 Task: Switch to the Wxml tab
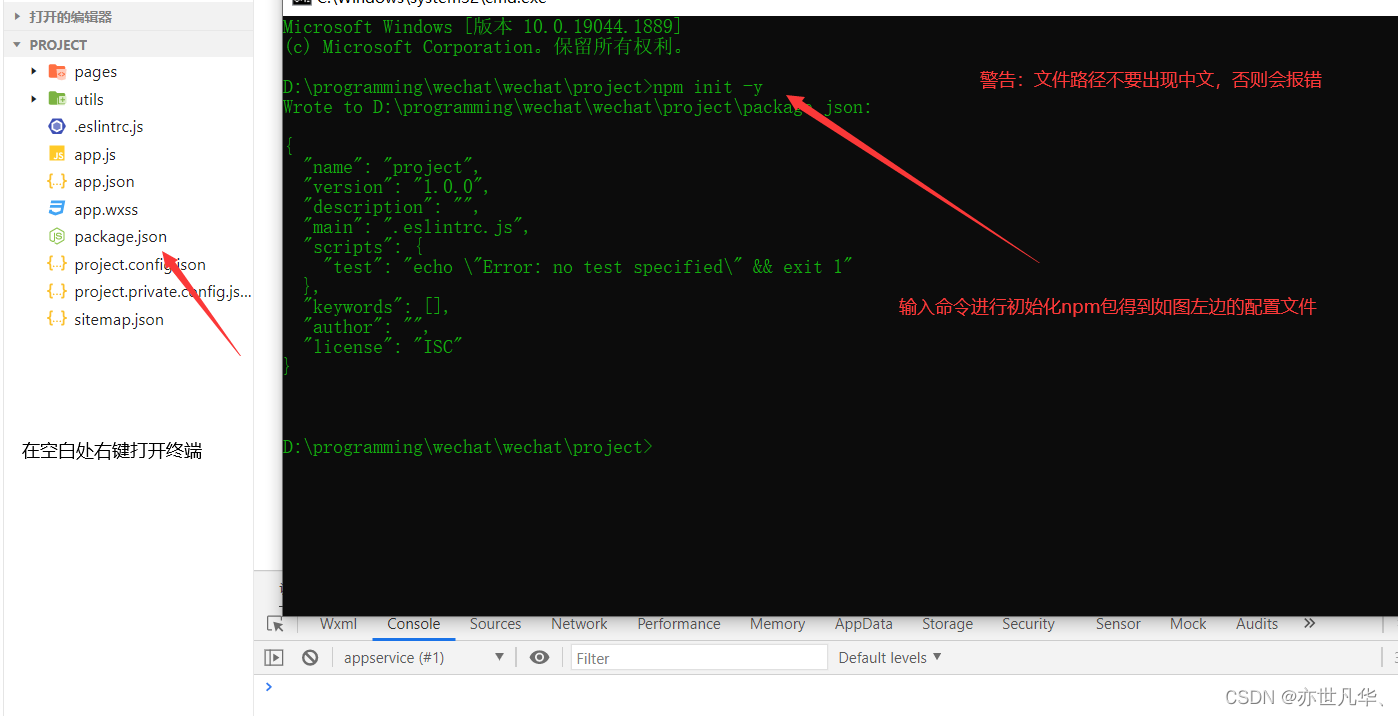coord(338,624)
